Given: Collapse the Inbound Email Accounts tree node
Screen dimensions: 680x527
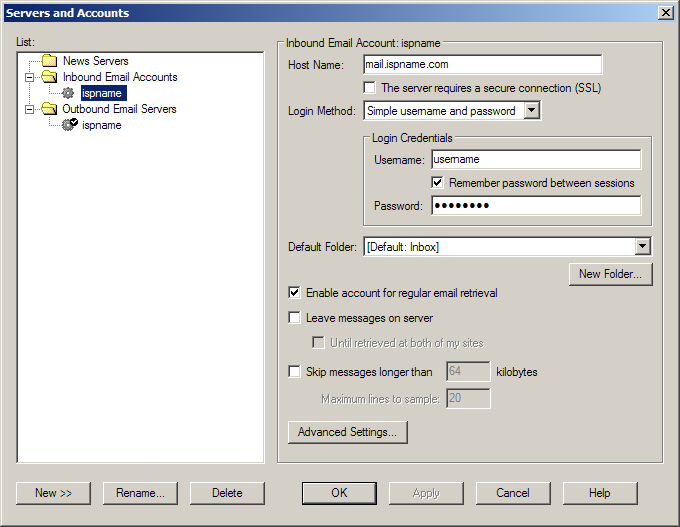Looking at the screenshot, I should 30,77.
